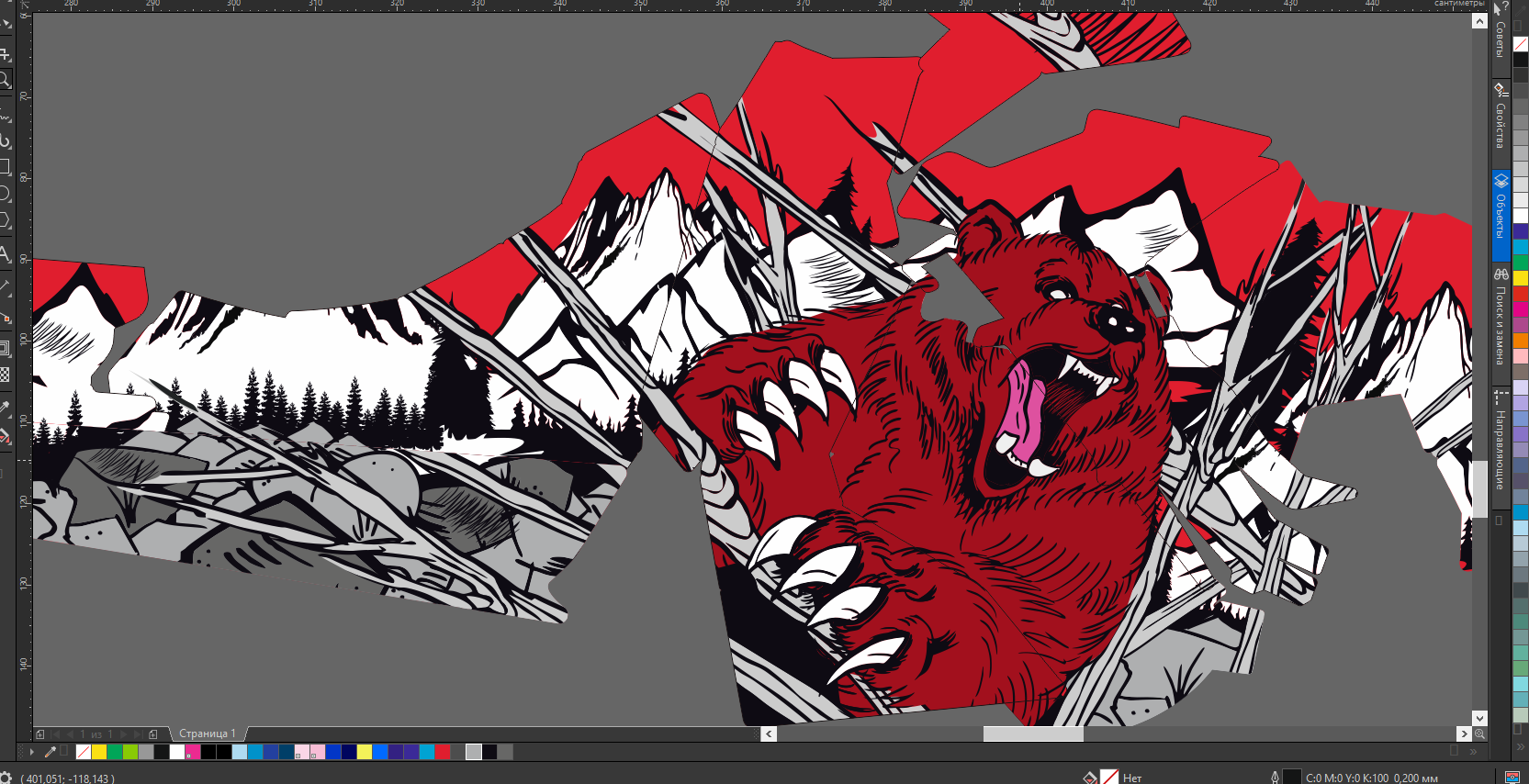
Task: Add a new page after current
Action: click(153, 734)
